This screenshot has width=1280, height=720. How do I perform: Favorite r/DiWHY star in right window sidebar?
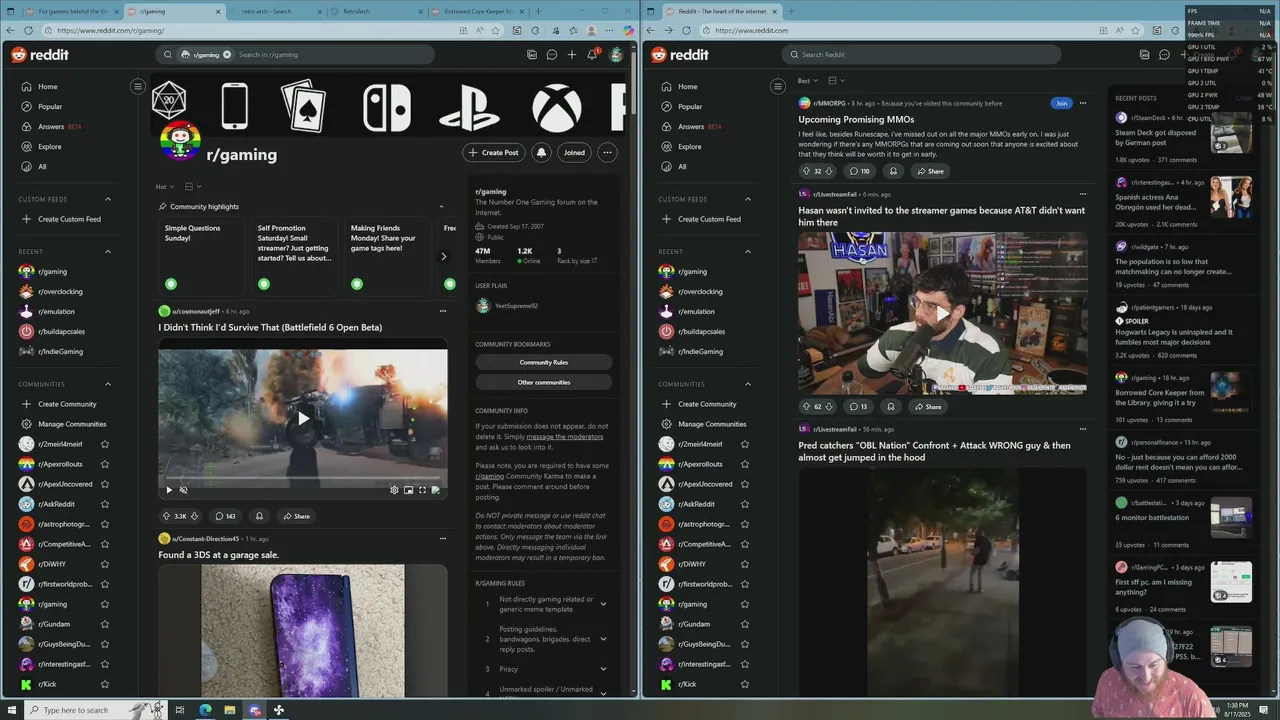pos(745,564)
